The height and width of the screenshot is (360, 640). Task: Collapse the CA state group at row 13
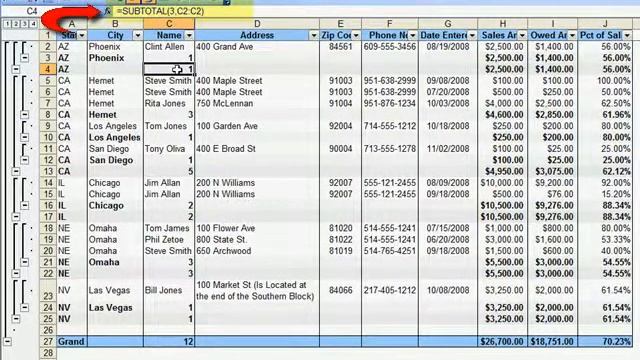(16, 171)
